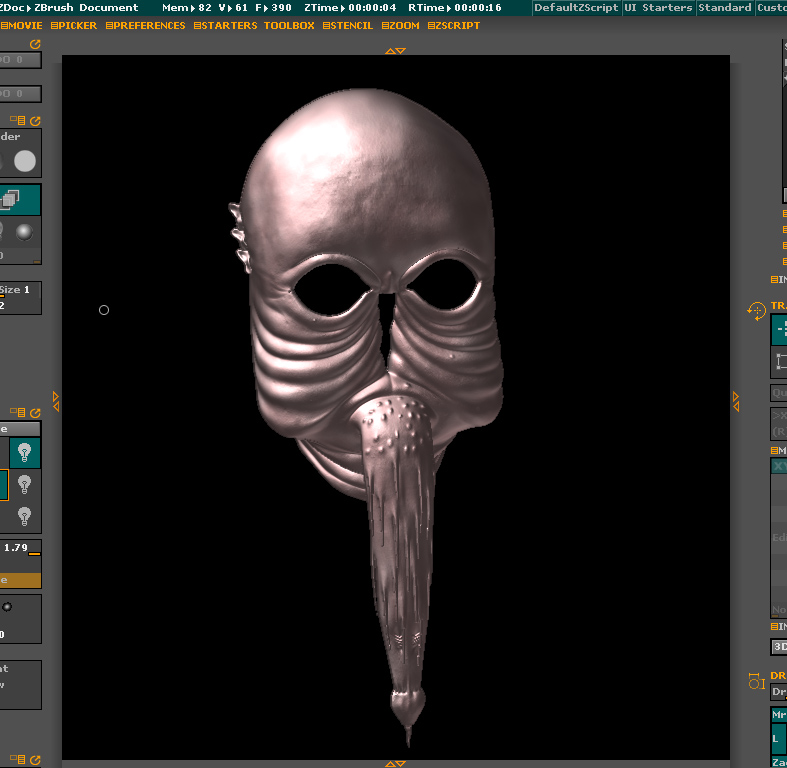
Task: Select the flat white circle render mode
Action: tap(25, 161)
